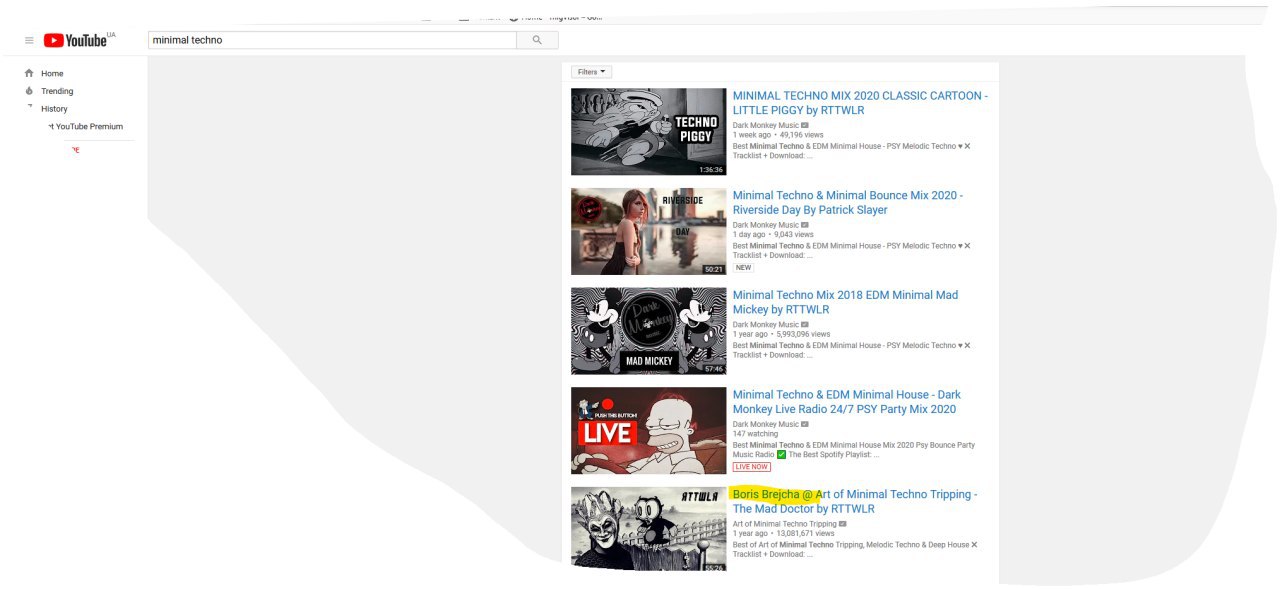Open the Mad Mickey video thumbnail
The height and width of the screenshot is (589, 1280).
648,331
